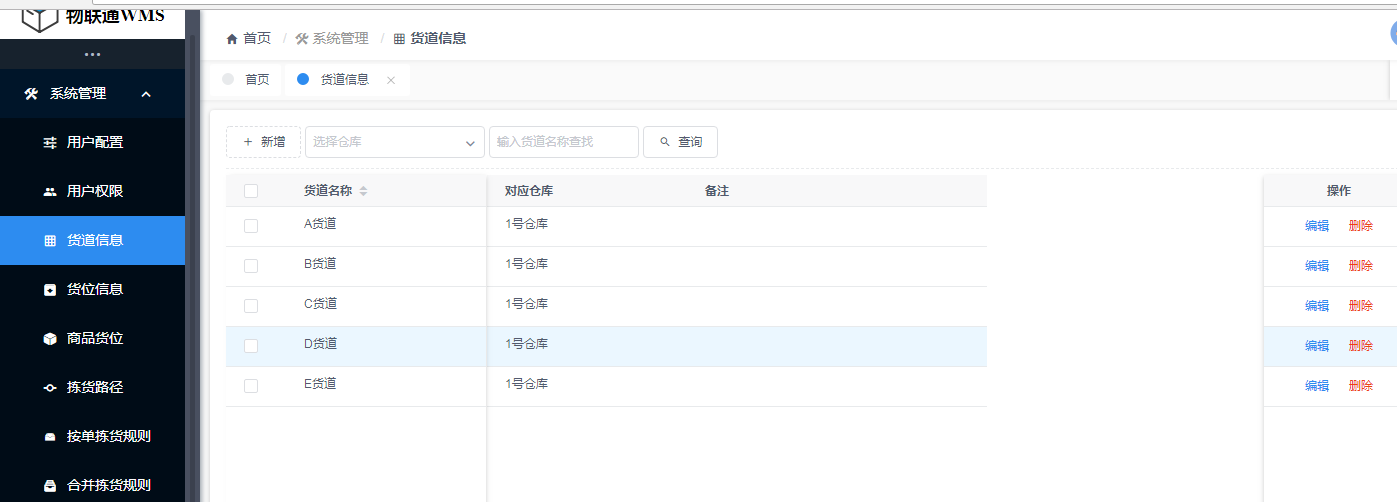
Task: Click the 新增 button
Action: pos(263,142)
